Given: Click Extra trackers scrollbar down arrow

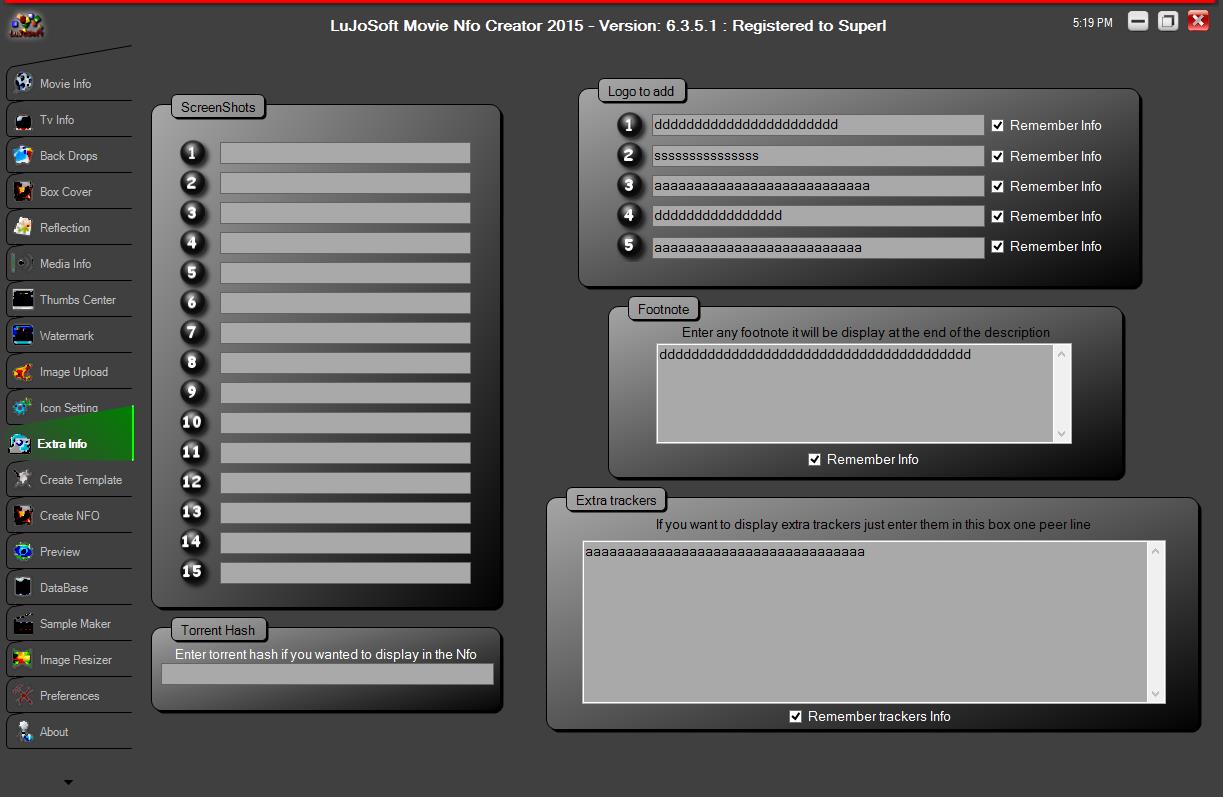Looking at the screenshot, I should [x=1156, y=693].
